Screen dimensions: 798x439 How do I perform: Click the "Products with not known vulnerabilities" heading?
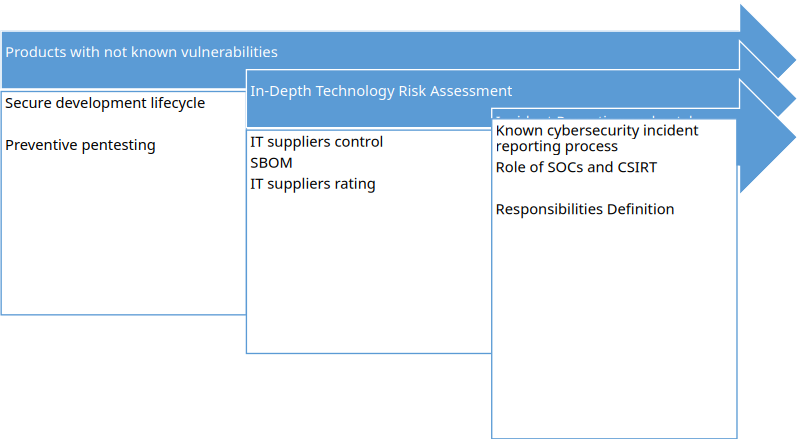tap(142, 52)
